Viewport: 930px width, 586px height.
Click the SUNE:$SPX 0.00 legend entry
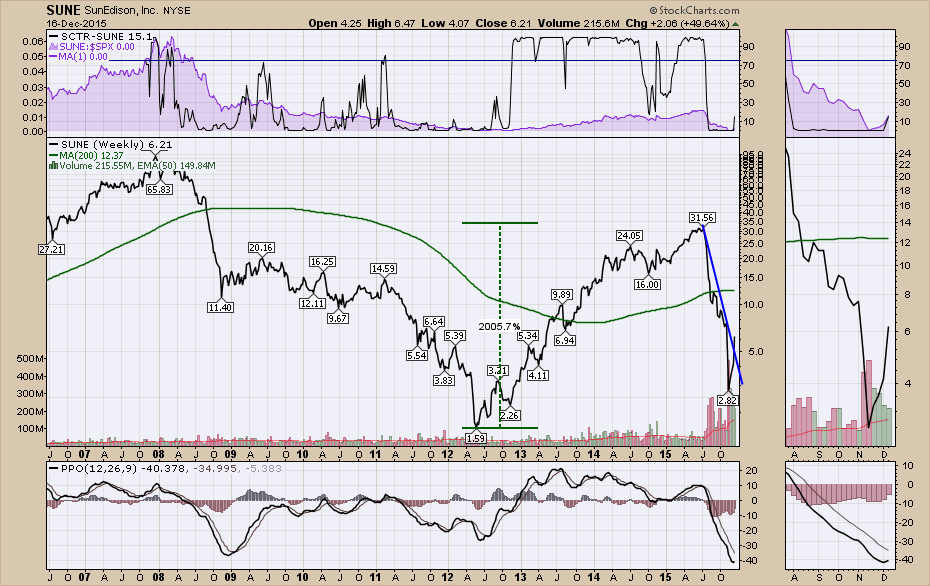click(93, 47)
